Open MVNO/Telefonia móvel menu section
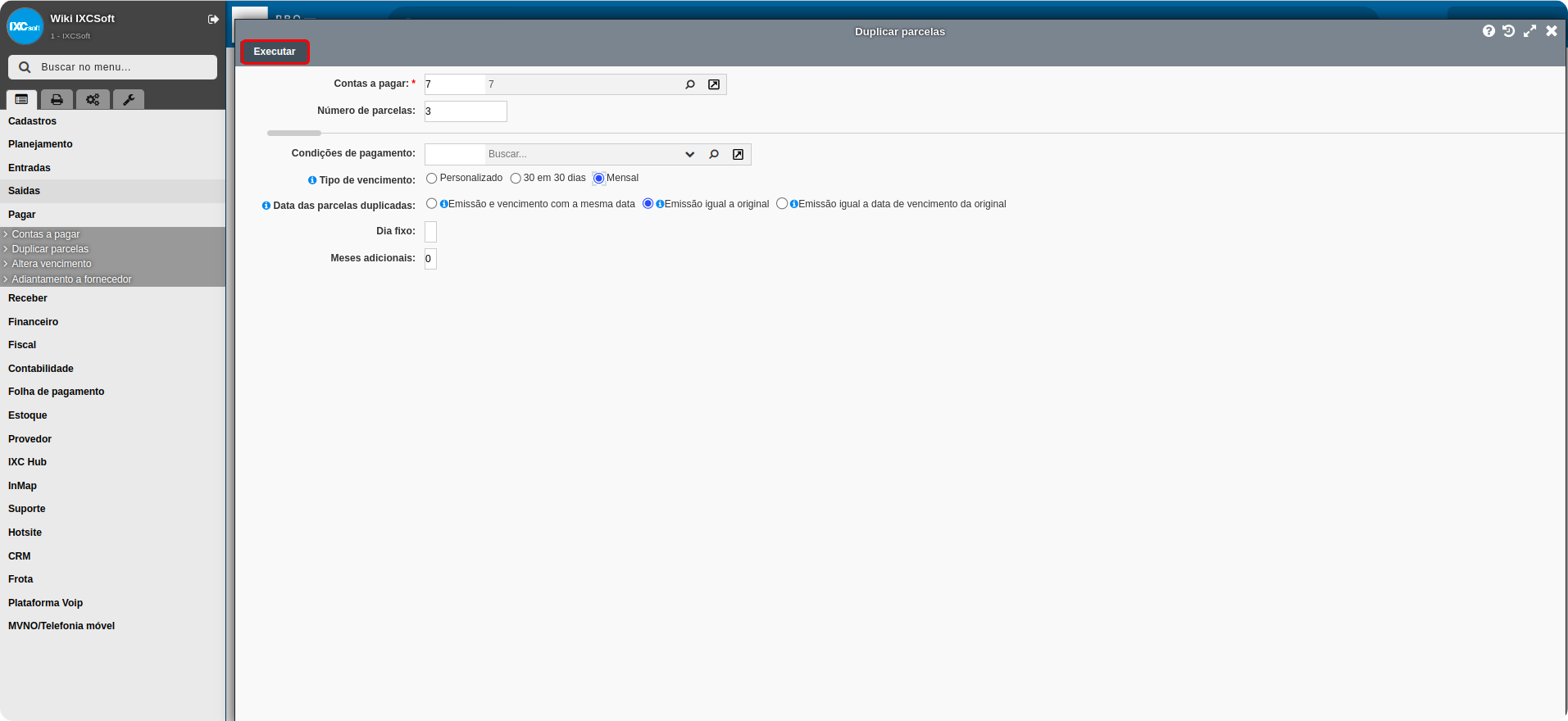This screenshot has width=1568, height=721. tap(112, 626)
